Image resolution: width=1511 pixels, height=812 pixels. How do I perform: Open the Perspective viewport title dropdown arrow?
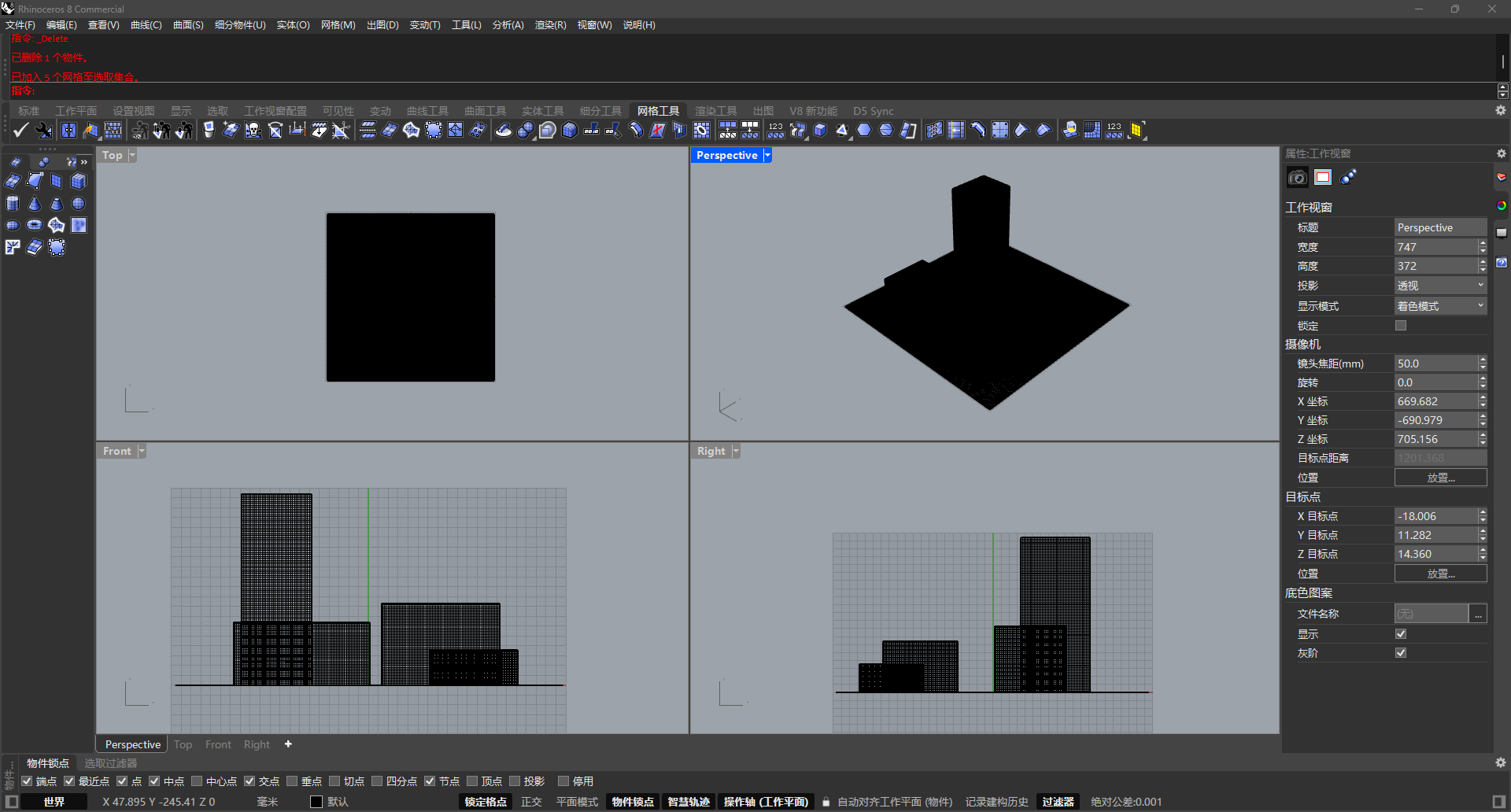pos(767,155)
